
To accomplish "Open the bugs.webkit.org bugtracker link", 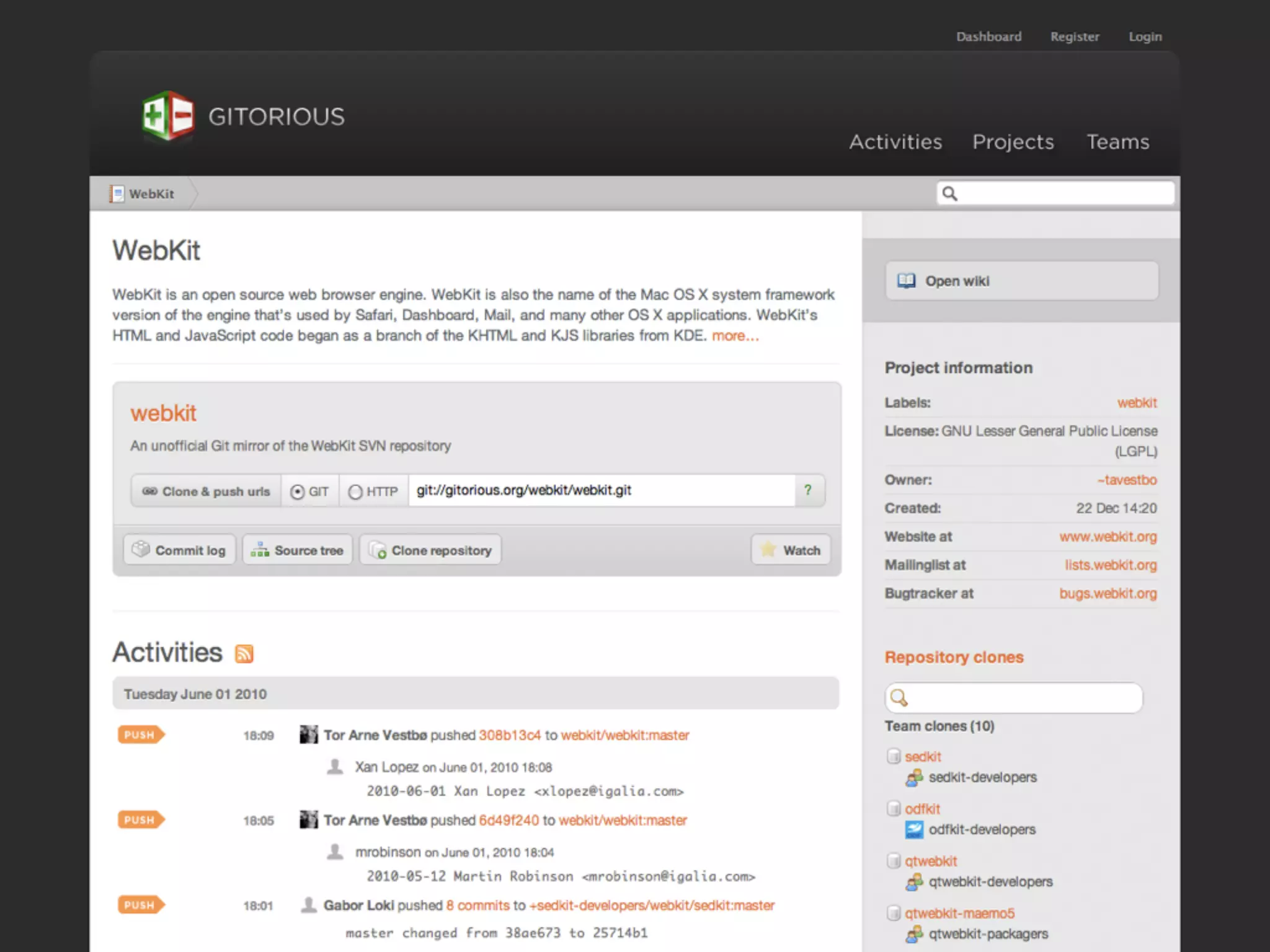I will point(1108,594).
